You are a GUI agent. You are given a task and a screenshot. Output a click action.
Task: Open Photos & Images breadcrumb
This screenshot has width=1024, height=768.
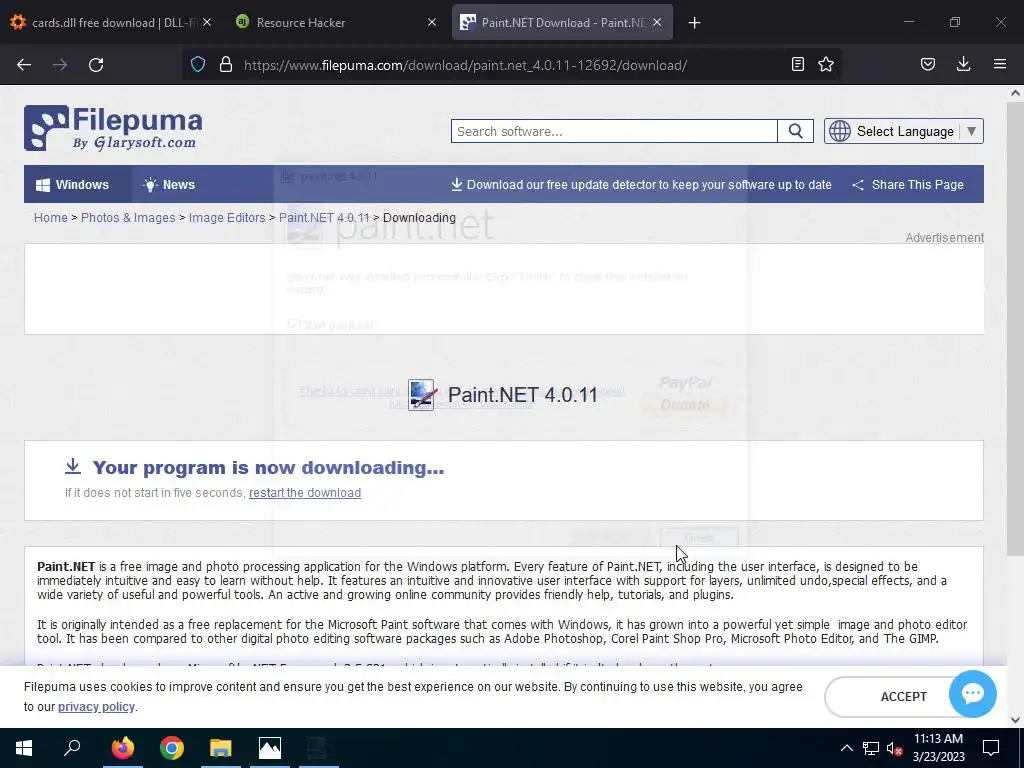tap(128, 217)
